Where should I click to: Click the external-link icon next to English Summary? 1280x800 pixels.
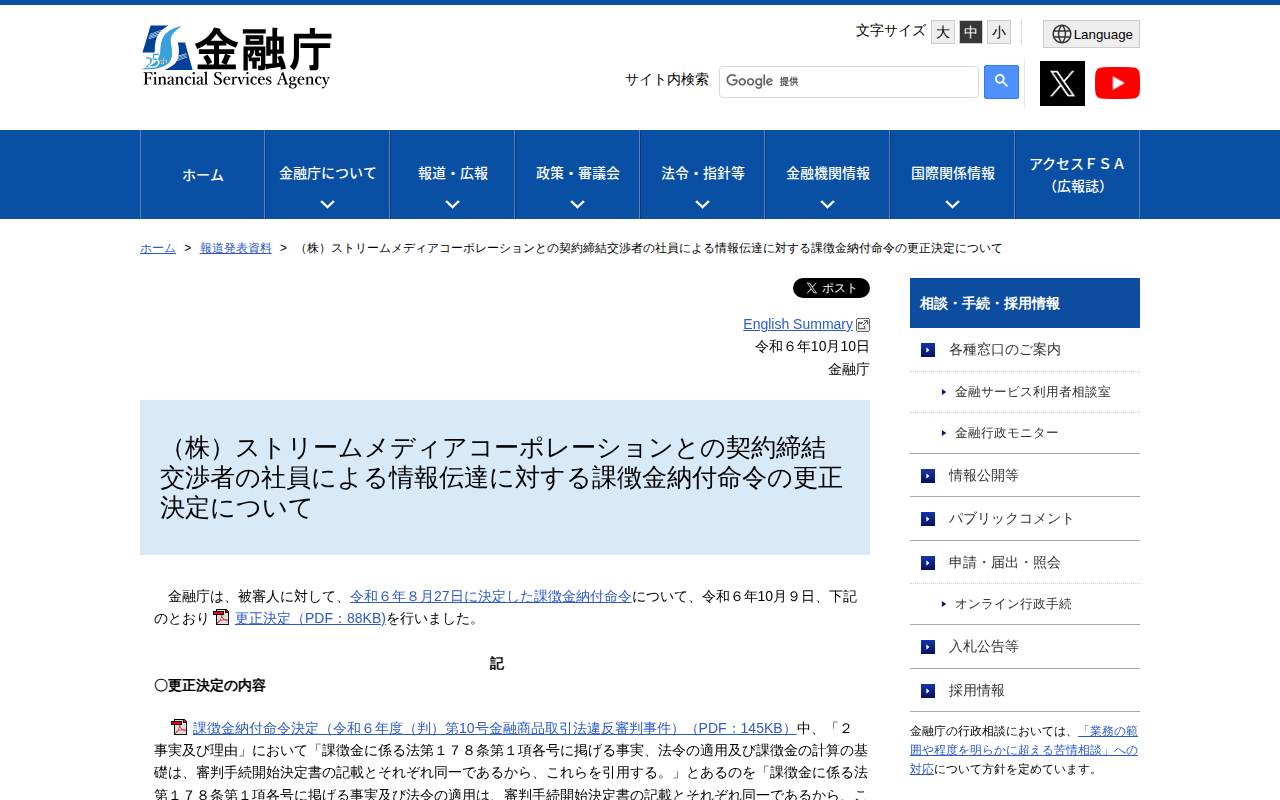click(863, 325)
